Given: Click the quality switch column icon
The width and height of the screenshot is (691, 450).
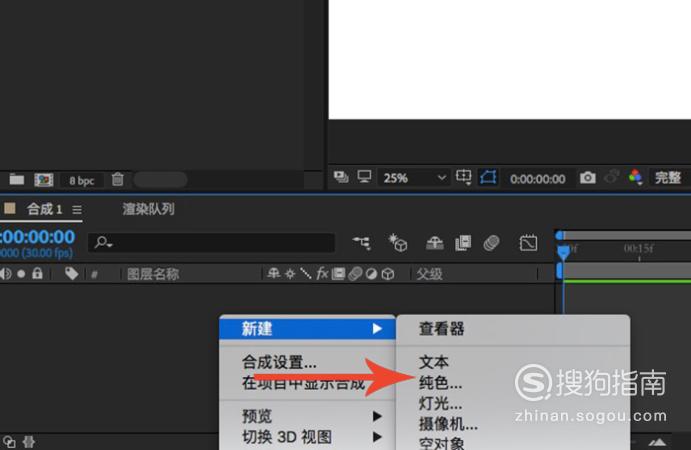Looking at the screenshot, I should 305,274.
